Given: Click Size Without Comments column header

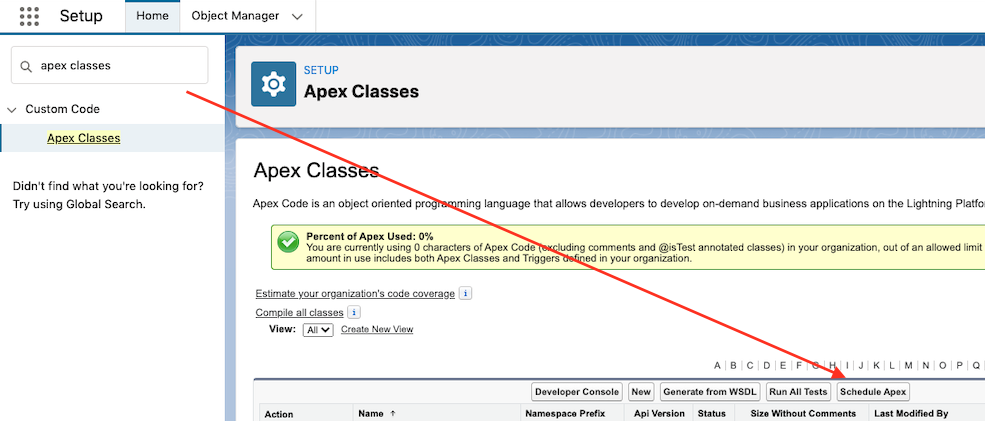Looking at the screenshot, I should [803, 413].
